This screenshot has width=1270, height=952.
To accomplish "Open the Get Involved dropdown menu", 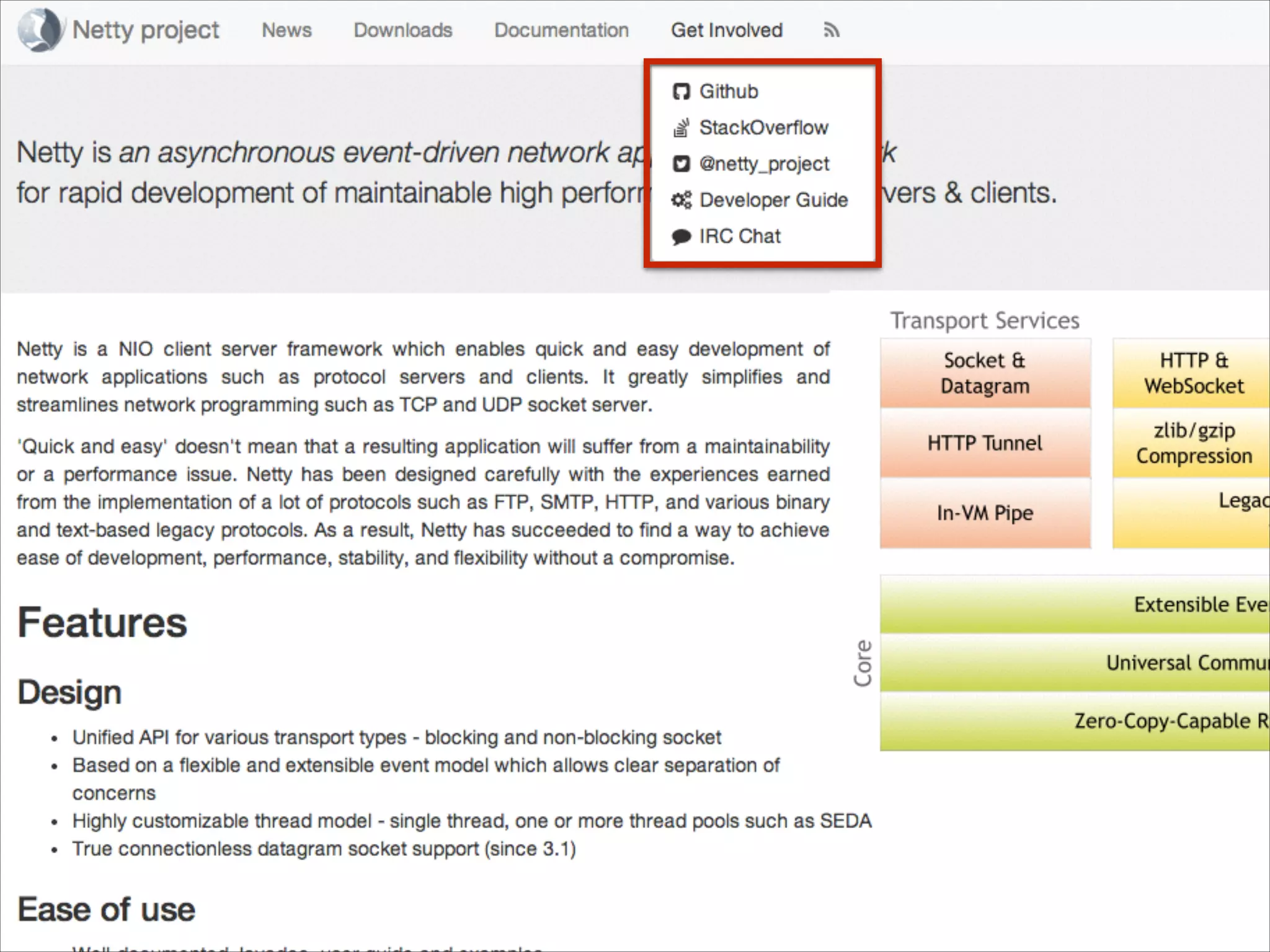I will coord(726,30).
